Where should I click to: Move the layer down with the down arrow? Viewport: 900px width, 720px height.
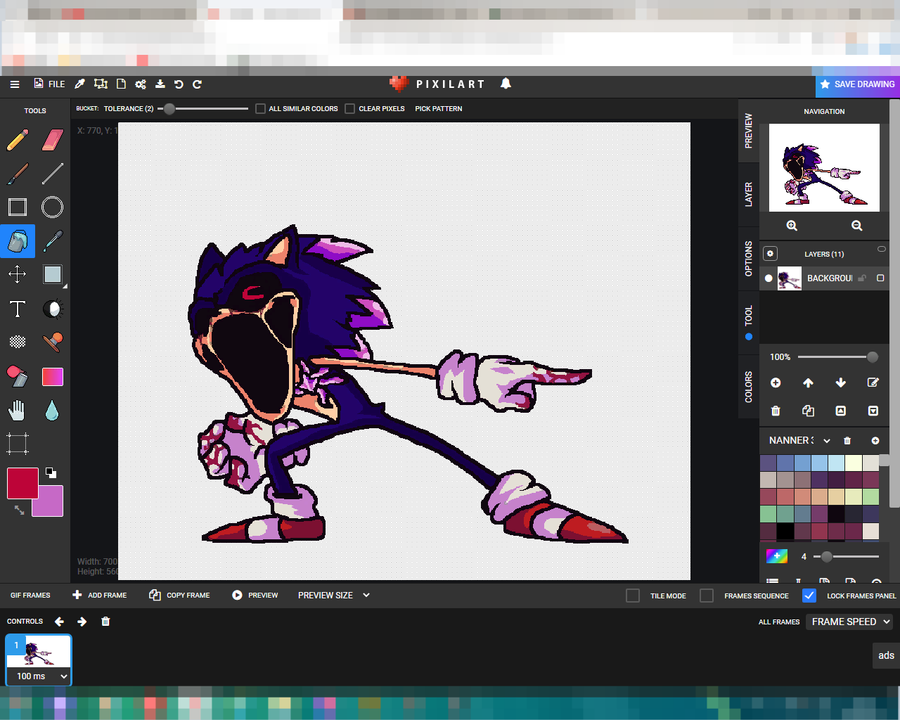(840, 382)
